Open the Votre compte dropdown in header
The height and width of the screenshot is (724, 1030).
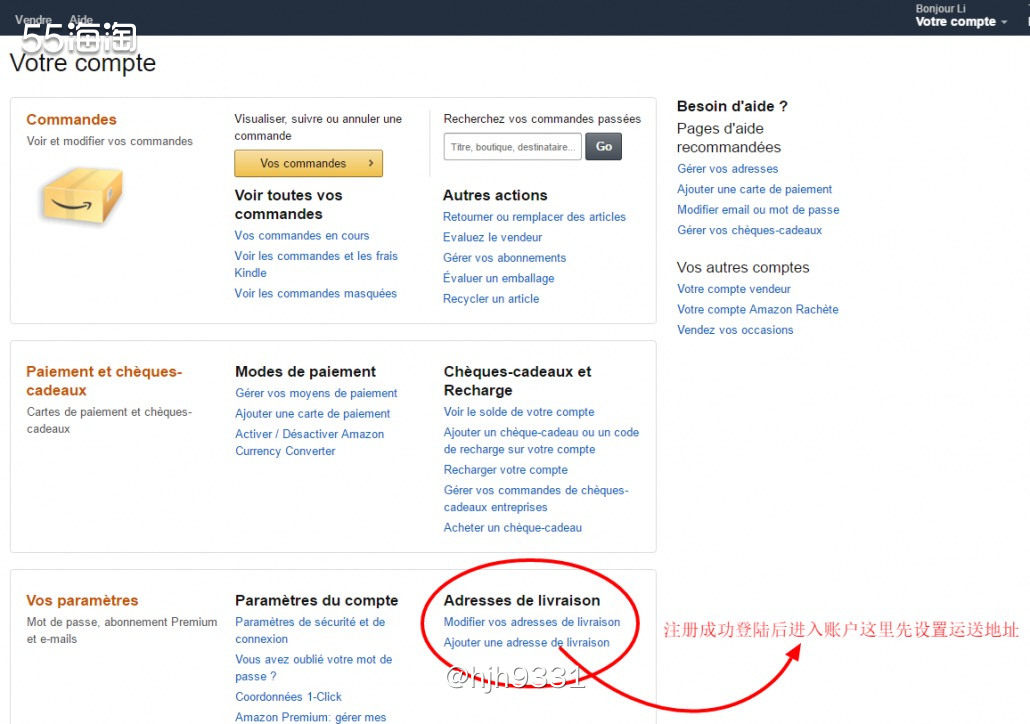tap(960, 22)
